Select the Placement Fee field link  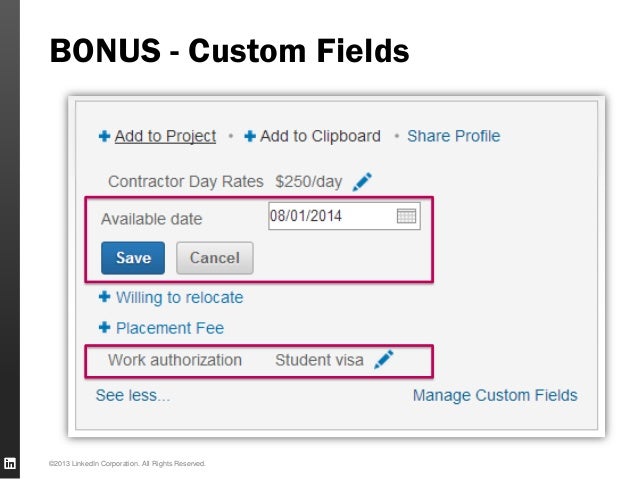[170, 328]
